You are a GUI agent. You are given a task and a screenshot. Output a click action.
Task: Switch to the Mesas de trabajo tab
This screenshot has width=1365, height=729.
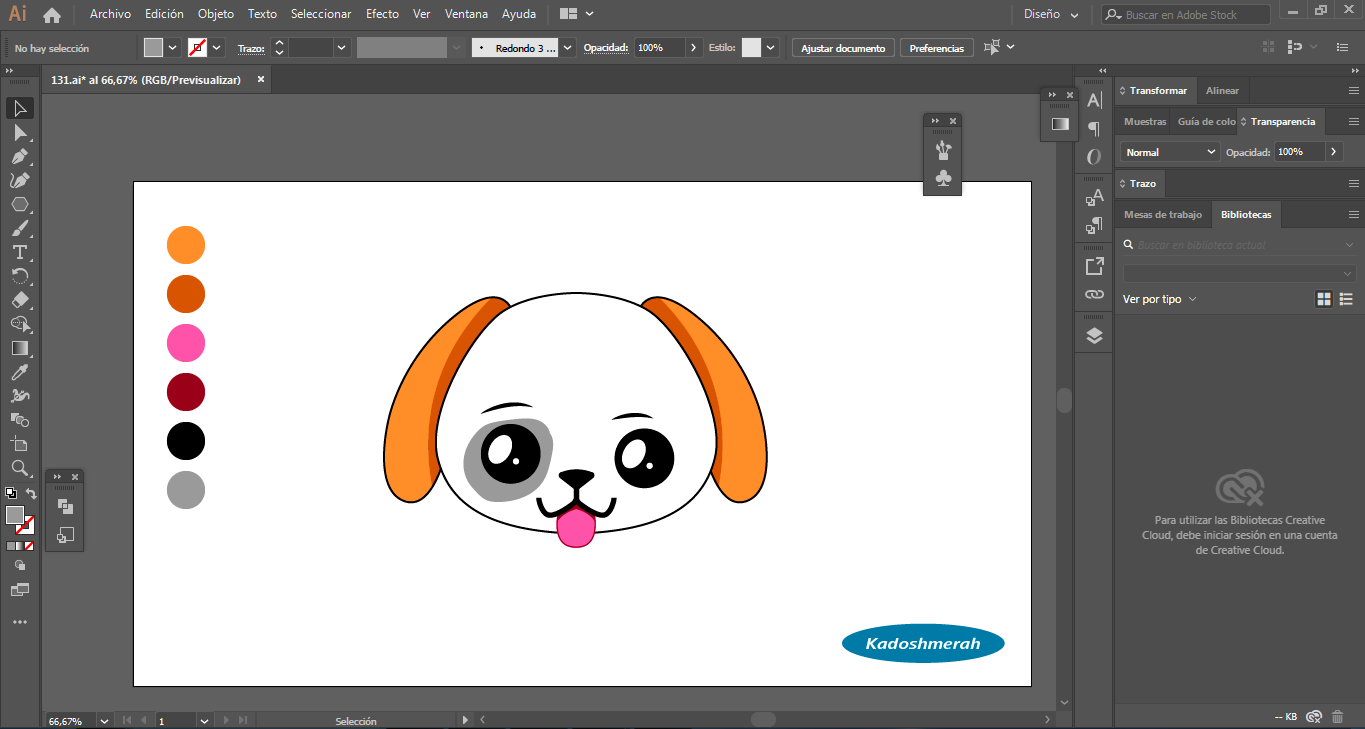click(x=1163, y=215)
